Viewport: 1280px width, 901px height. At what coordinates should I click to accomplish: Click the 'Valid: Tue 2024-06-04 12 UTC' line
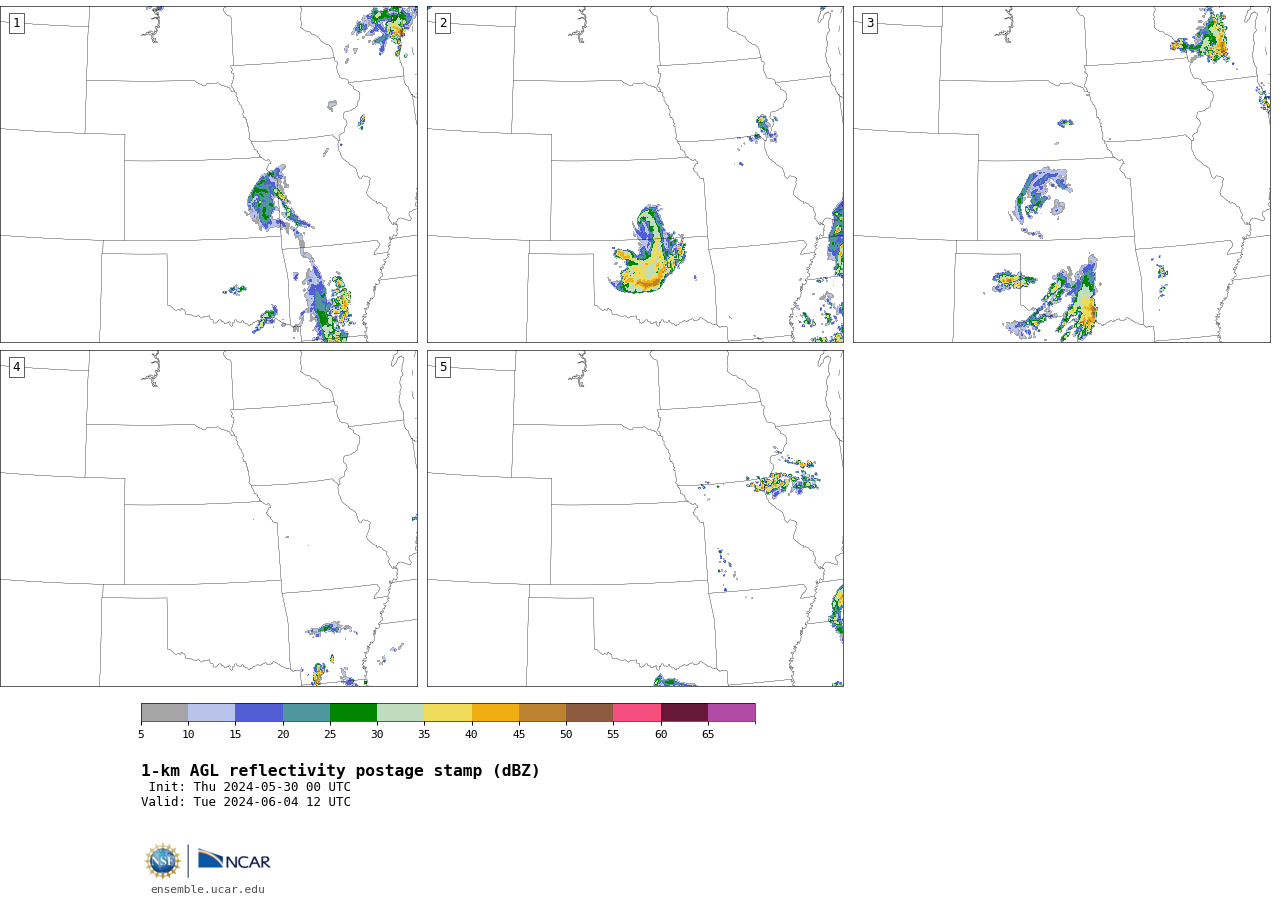click(x=246, y=802)
